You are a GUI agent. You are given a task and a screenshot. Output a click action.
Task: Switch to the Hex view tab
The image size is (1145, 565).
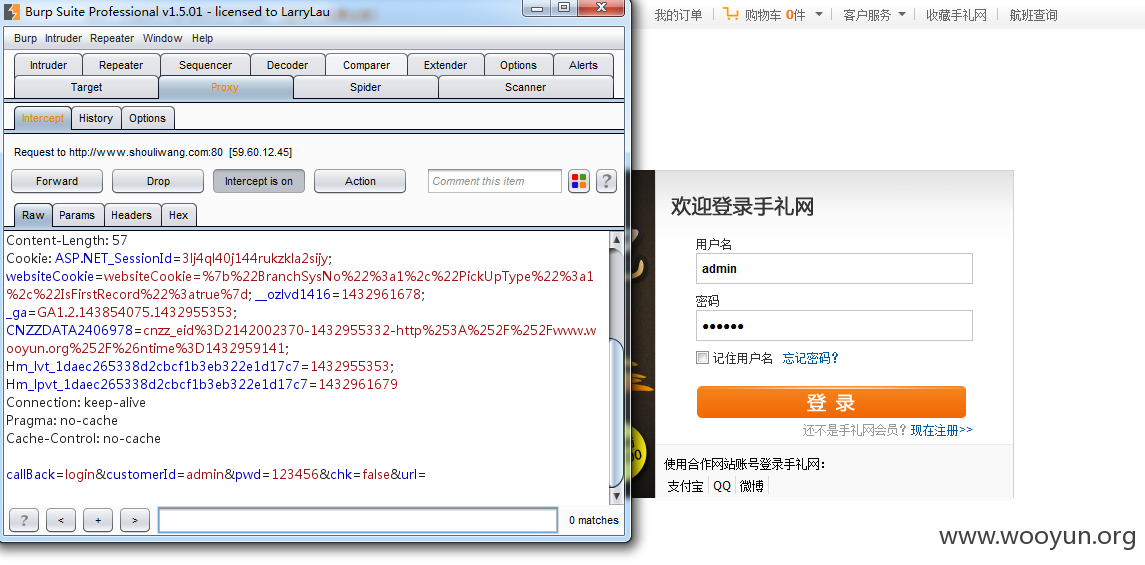(x=179, y=215)
